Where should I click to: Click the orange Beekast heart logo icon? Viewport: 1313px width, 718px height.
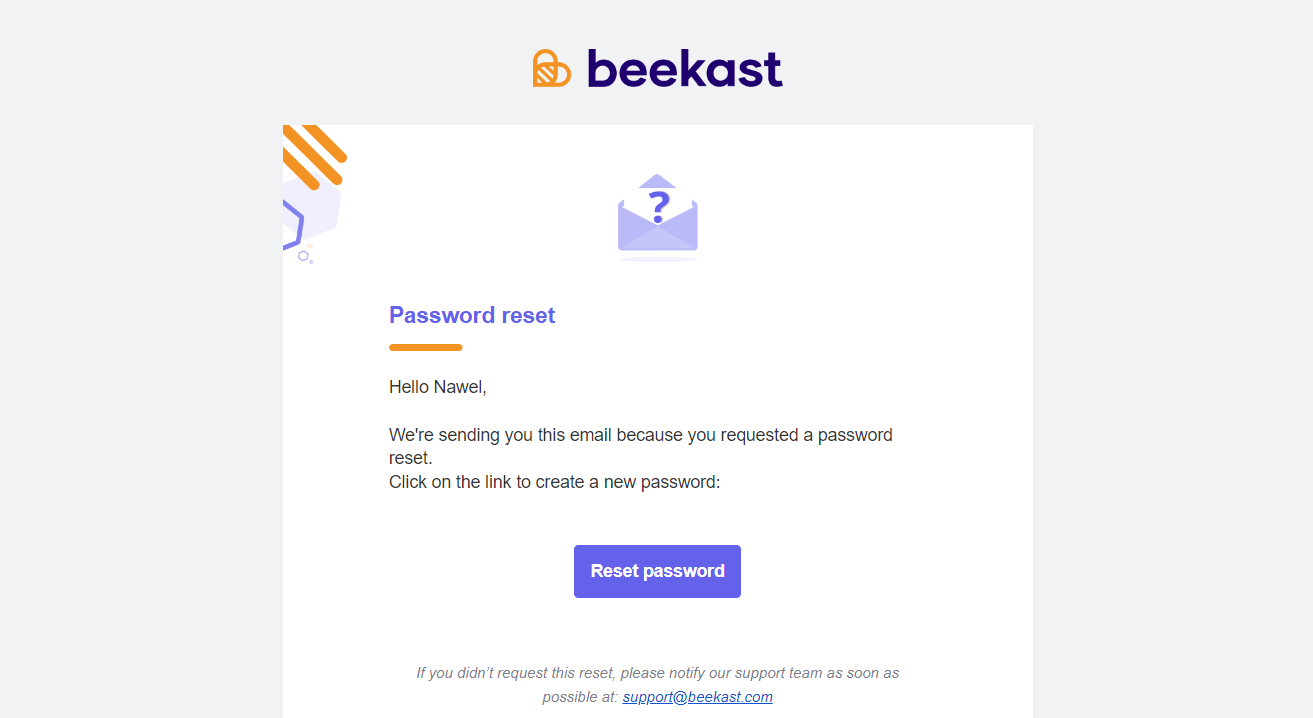pyautogui.click(x=552, y=68)
